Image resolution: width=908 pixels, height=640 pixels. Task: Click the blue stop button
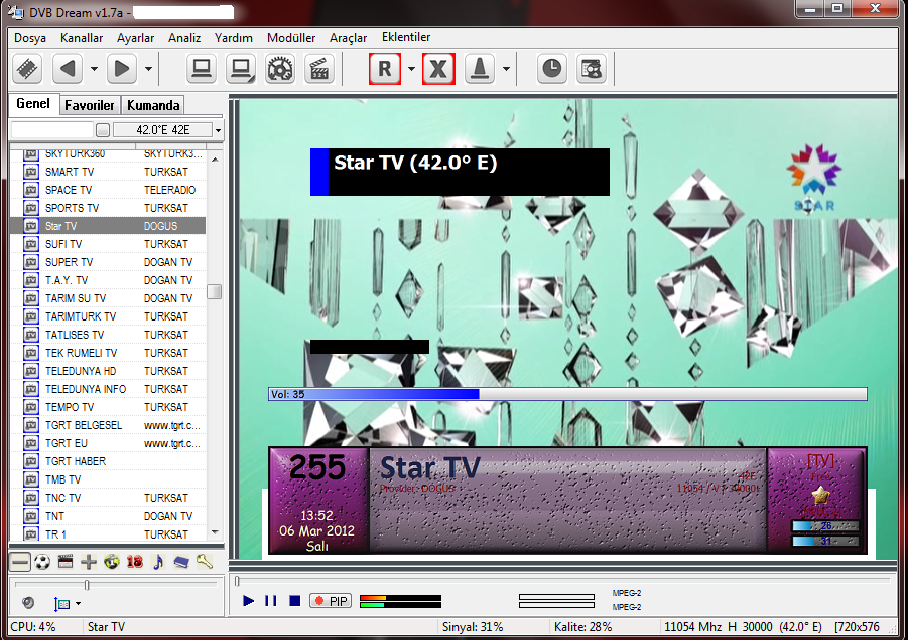(x=295, y=601)
